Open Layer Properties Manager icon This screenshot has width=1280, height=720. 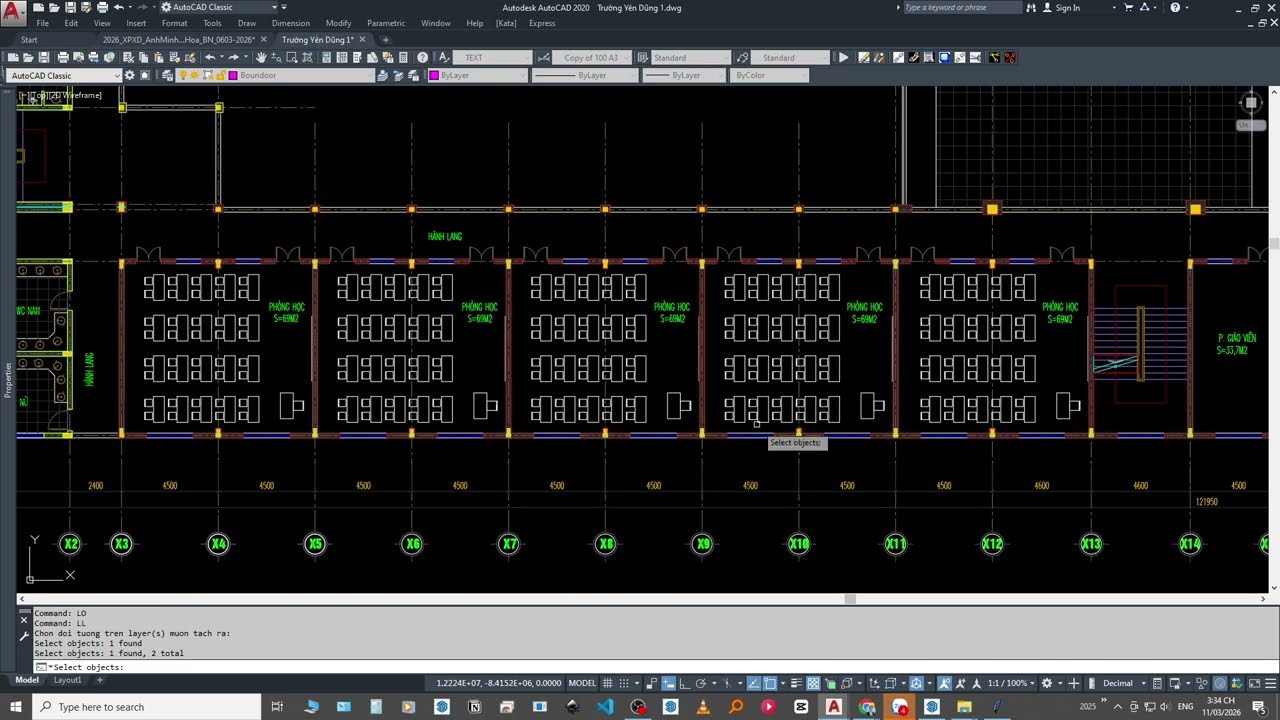coord(168,75)
